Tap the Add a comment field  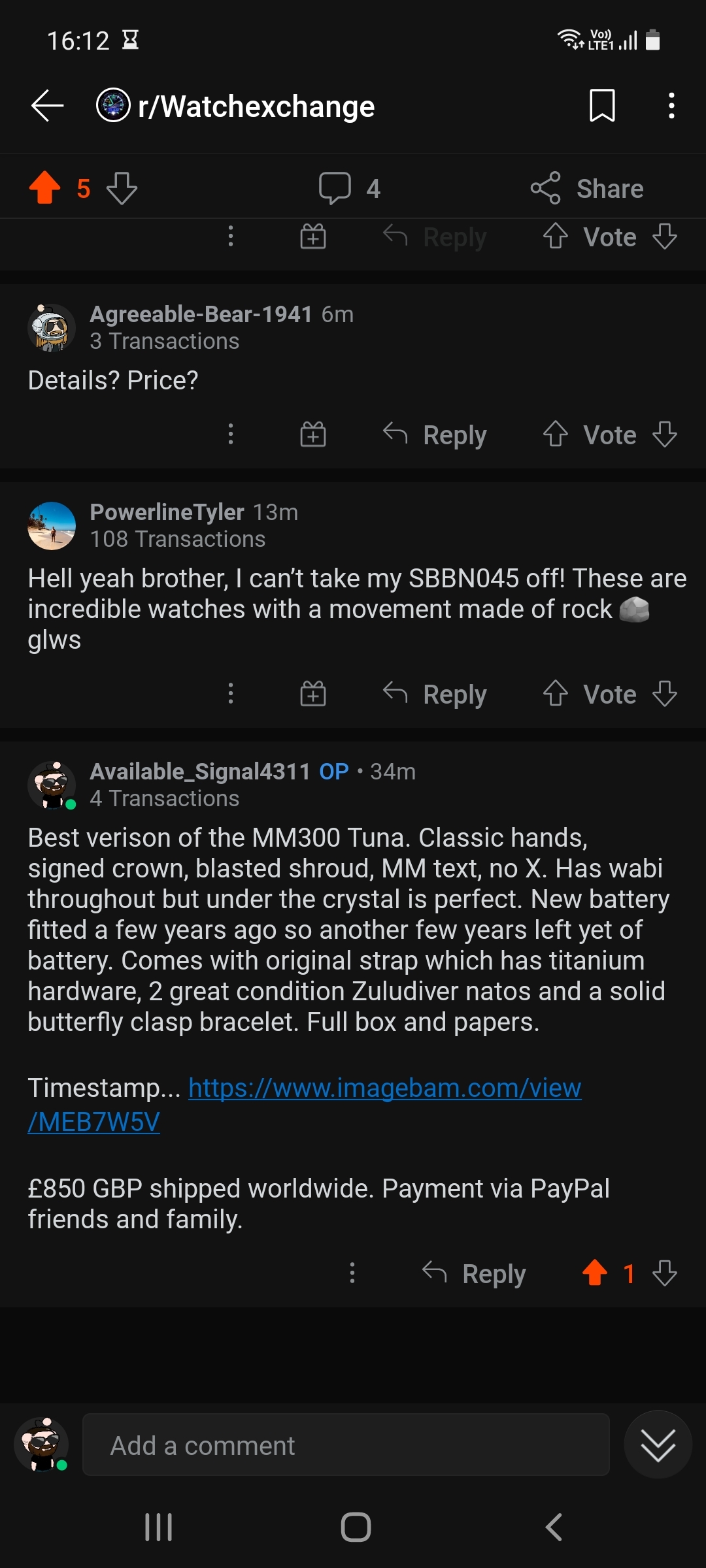click(x=346, y=1446)
